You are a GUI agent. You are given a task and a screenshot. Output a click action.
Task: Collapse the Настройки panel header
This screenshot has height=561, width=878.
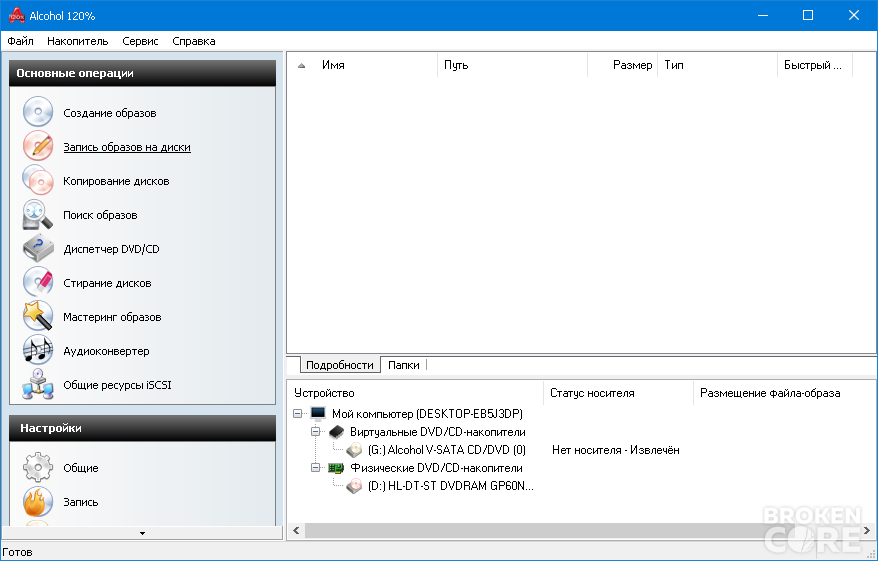142,428
